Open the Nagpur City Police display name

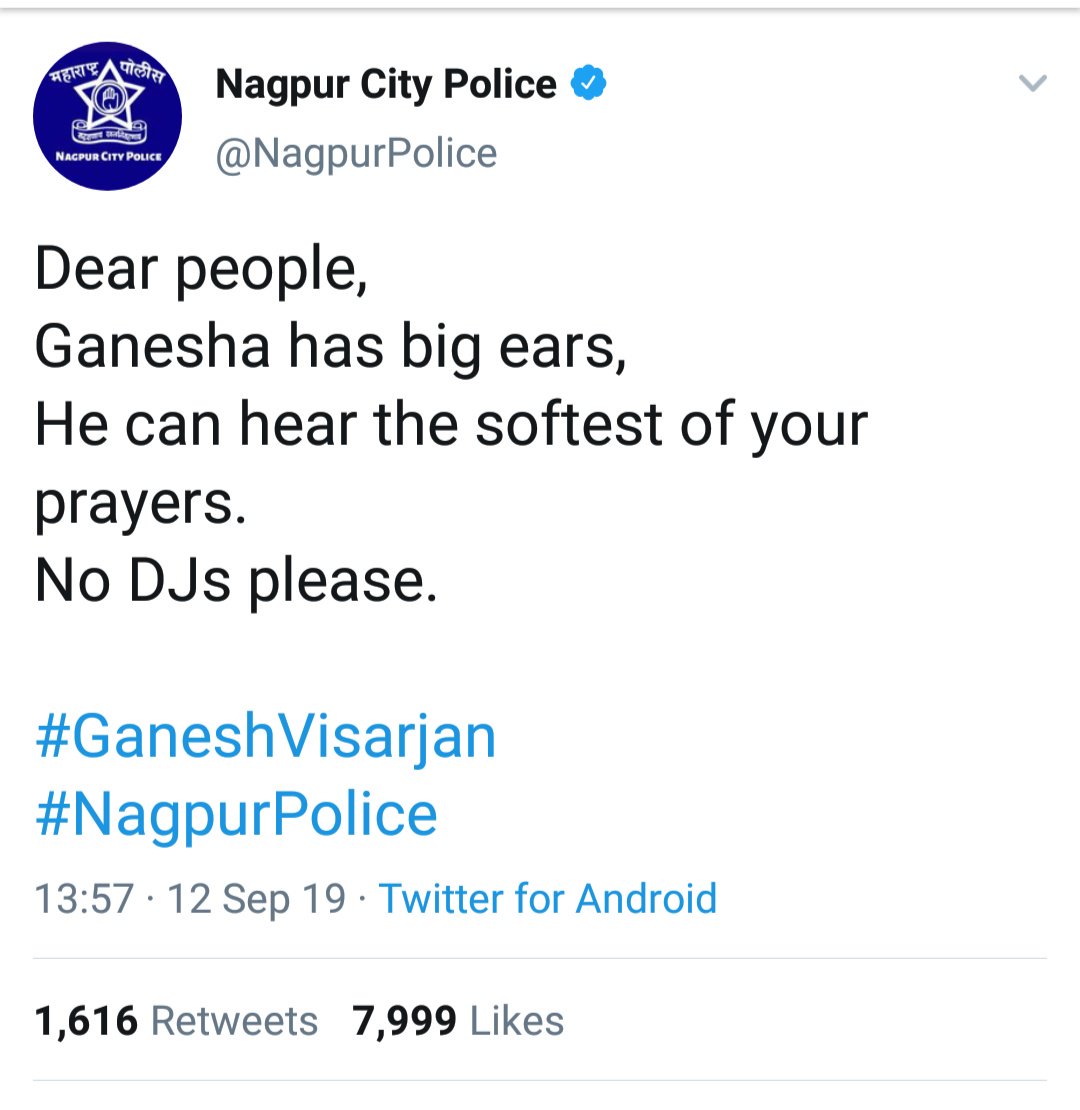[386, 84]
